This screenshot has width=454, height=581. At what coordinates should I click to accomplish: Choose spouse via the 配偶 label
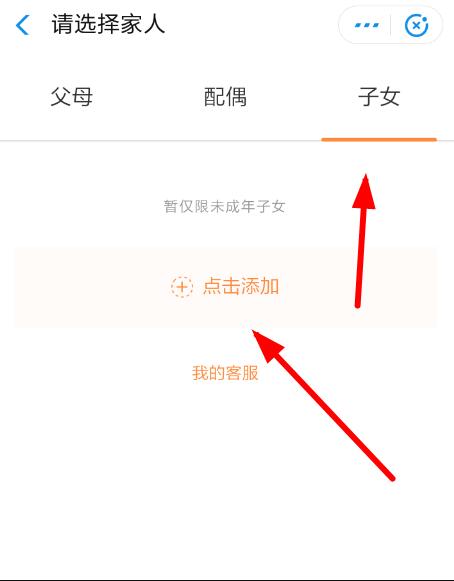[225, 97]
